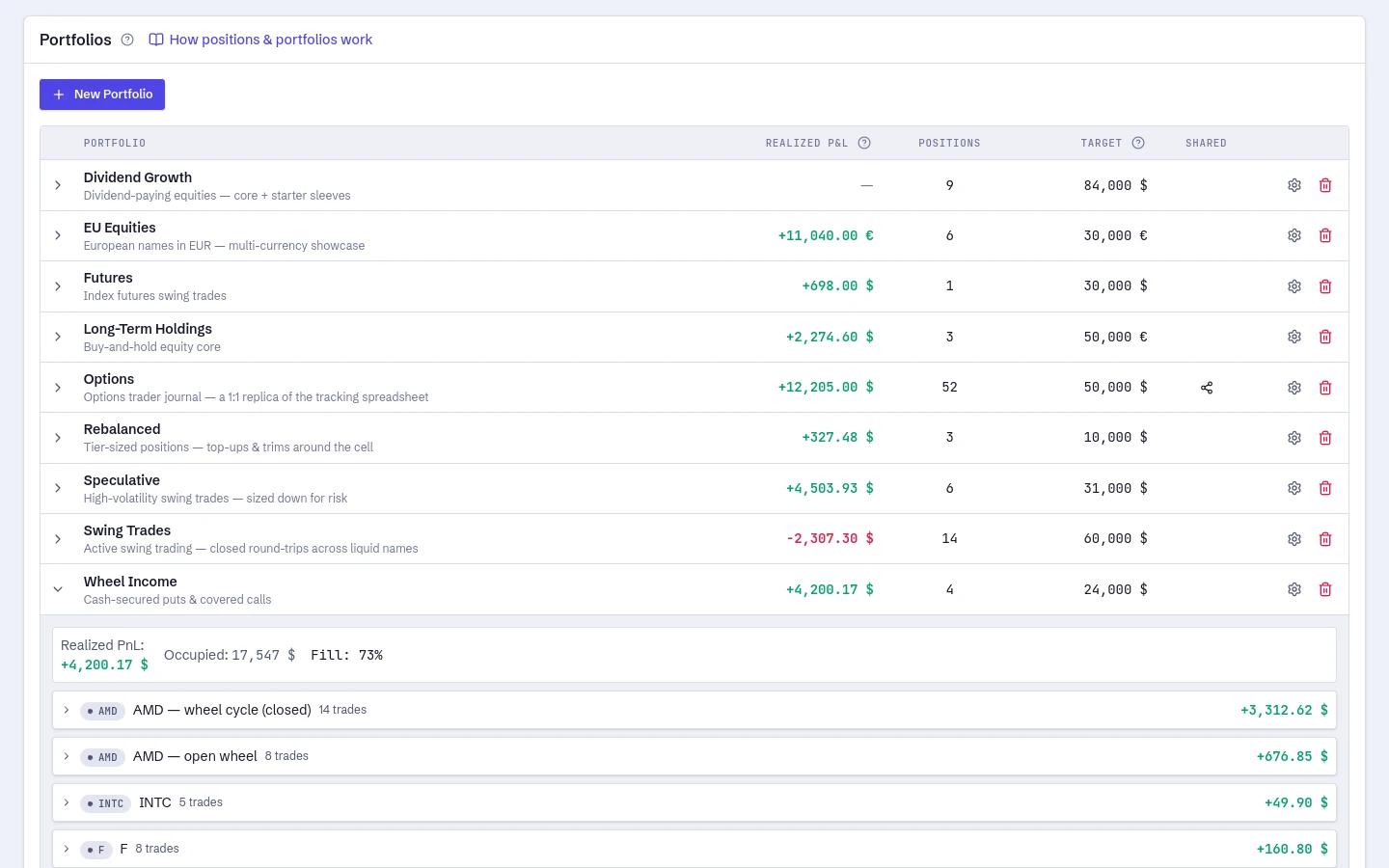Click the -2,307.30 $ Swing Trades value
Image resolution: width=1389 pixels, height=868 pixels.
click(830, 538)
